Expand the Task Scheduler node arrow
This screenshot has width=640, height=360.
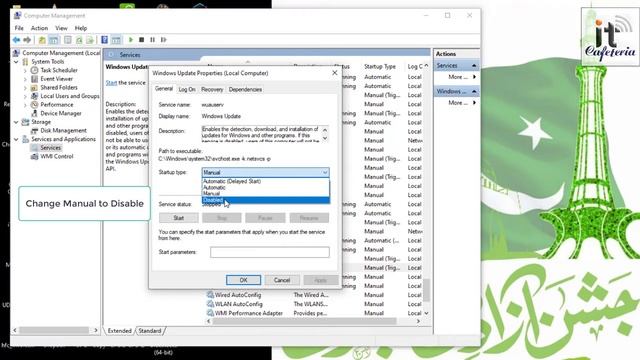(x=25, y=70)
